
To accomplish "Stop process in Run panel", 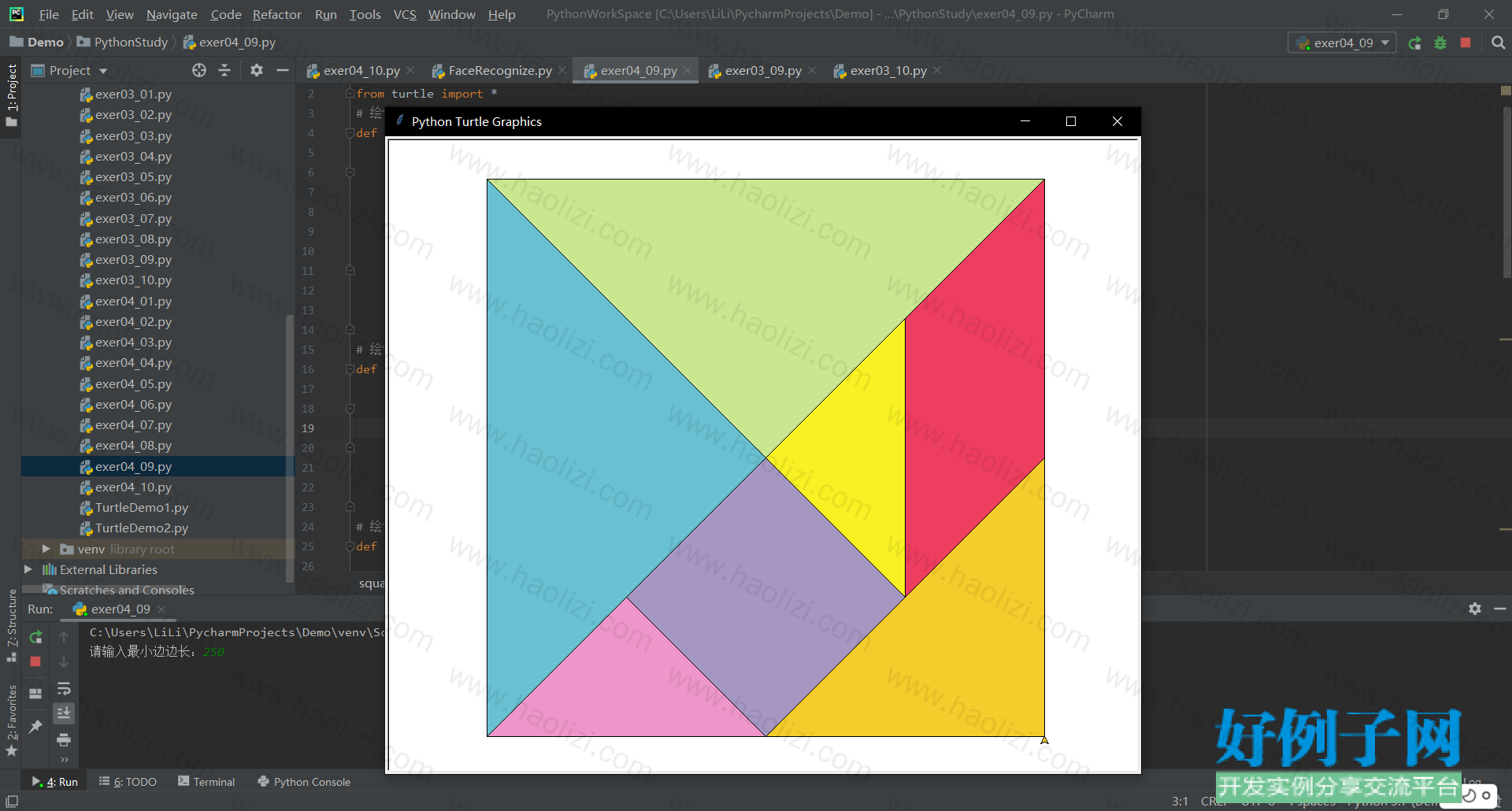I will [35, 661].
